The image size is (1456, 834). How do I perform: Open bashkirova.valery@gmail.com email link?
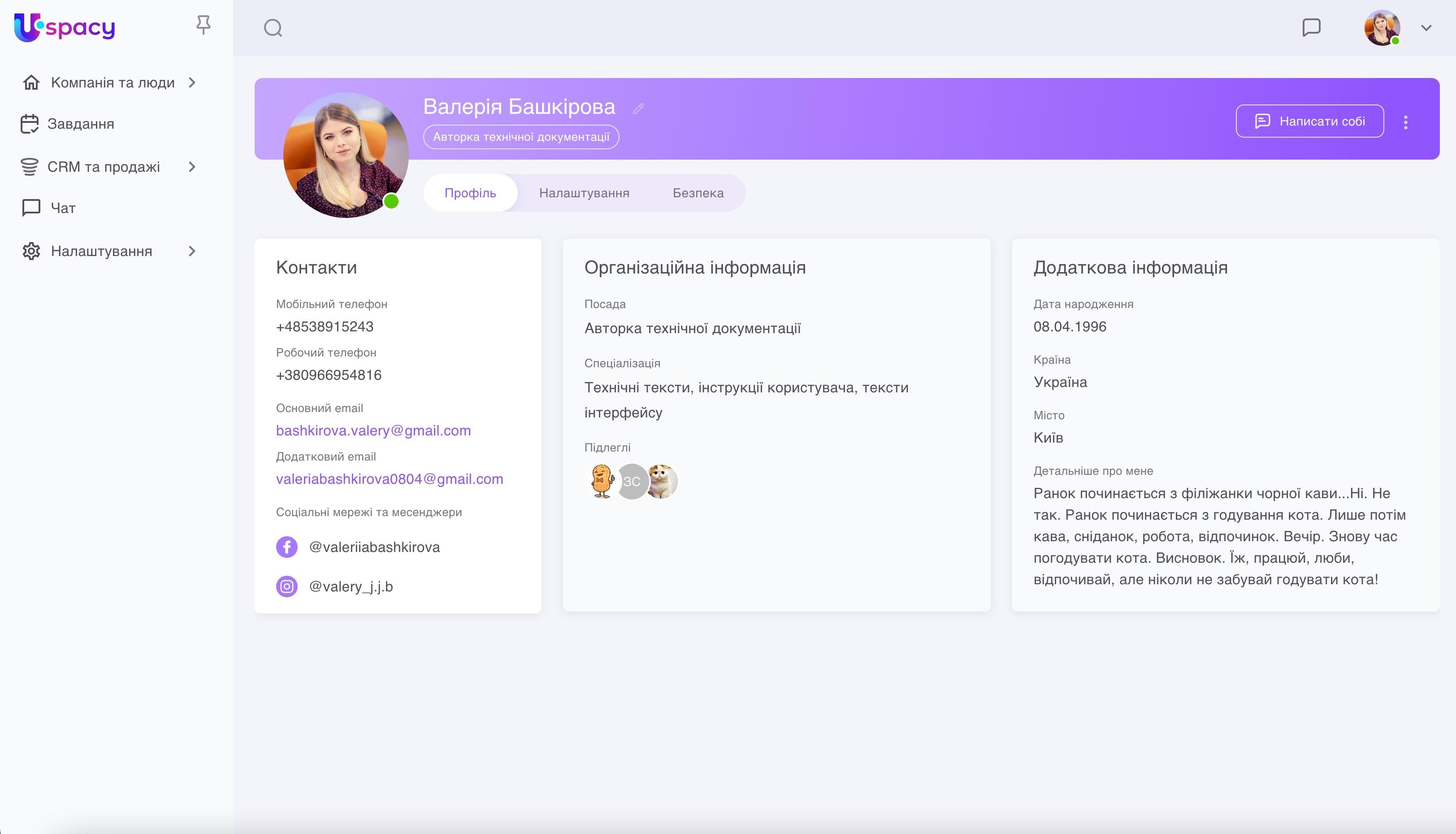coord(373,430)
